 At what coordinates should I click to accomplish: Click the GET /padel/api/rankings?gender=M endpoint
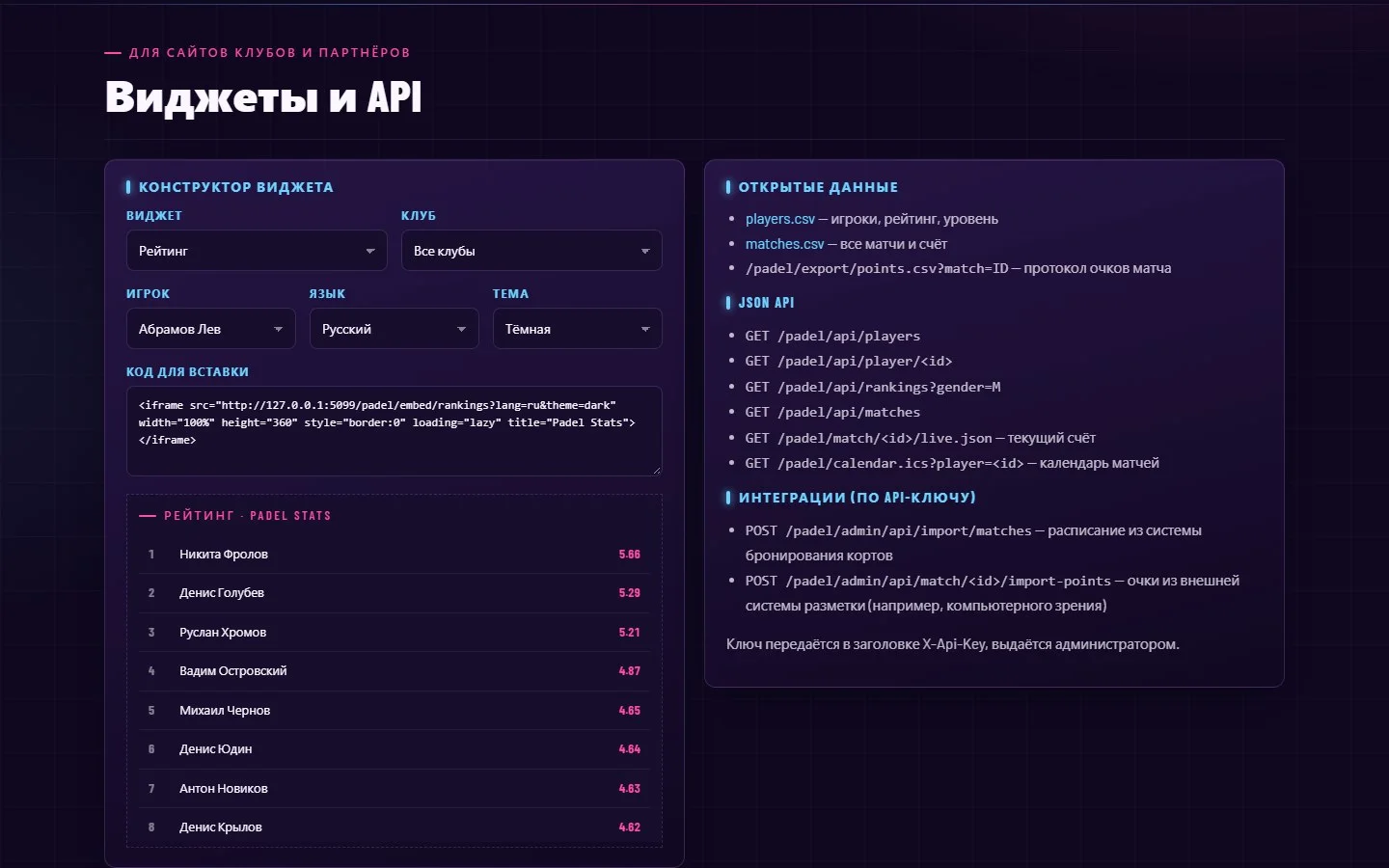pos(873,387)
